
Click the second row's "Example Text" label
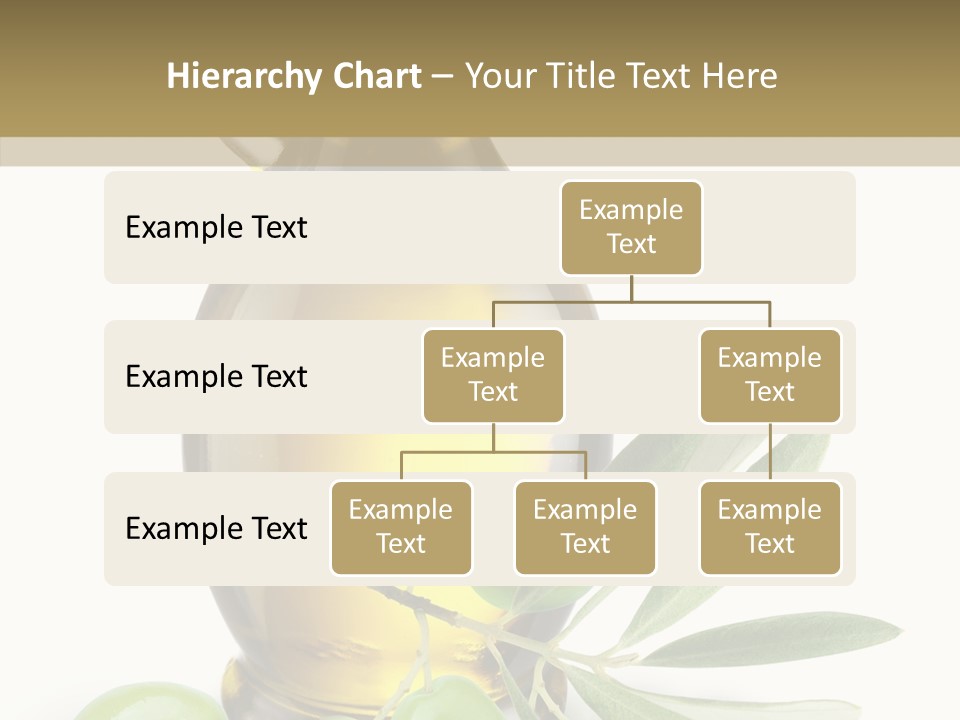216,377
